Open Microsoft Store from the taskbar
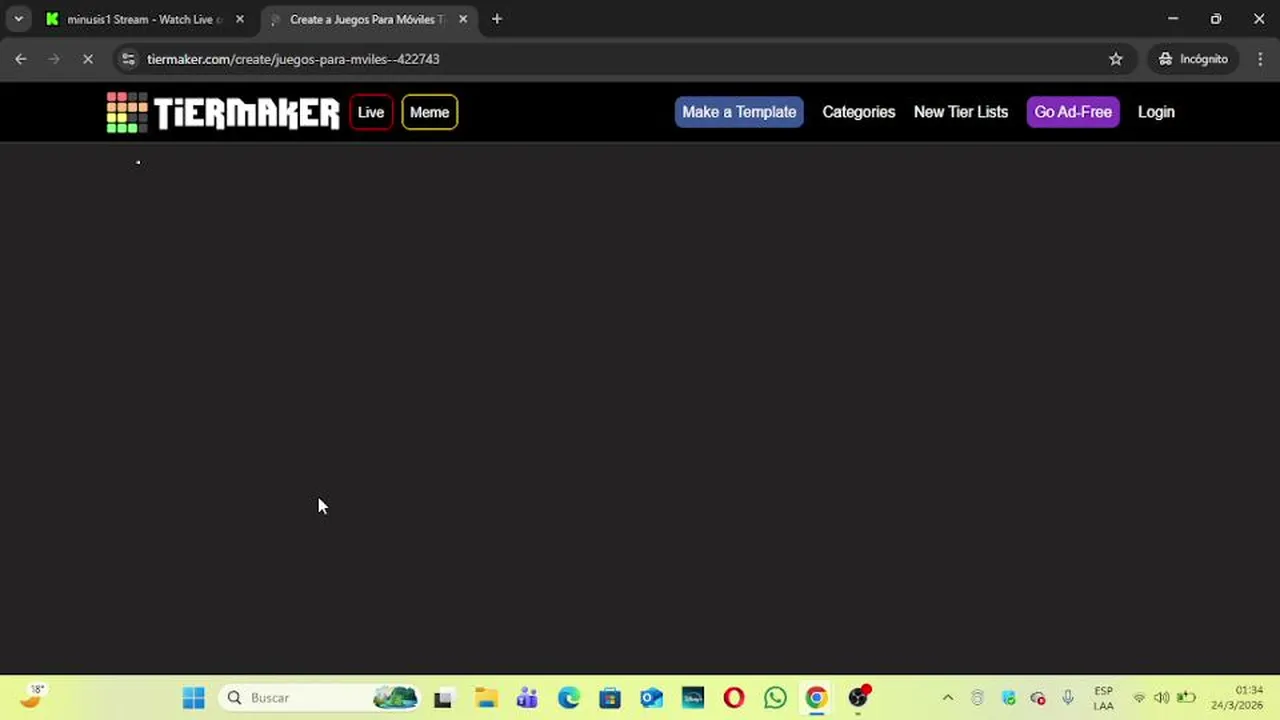This screenshot has height=720, width=1280. click(610, 698)
